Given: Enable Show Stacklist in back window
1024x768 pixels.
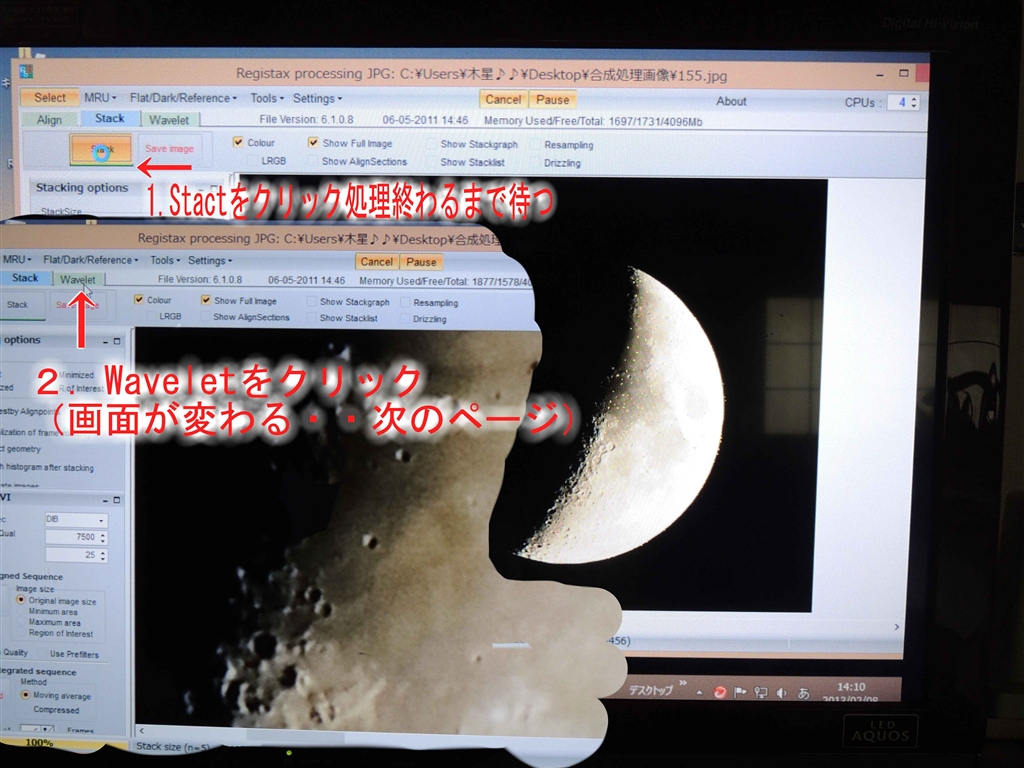Looking at the screenshot, I should (431, 161).
